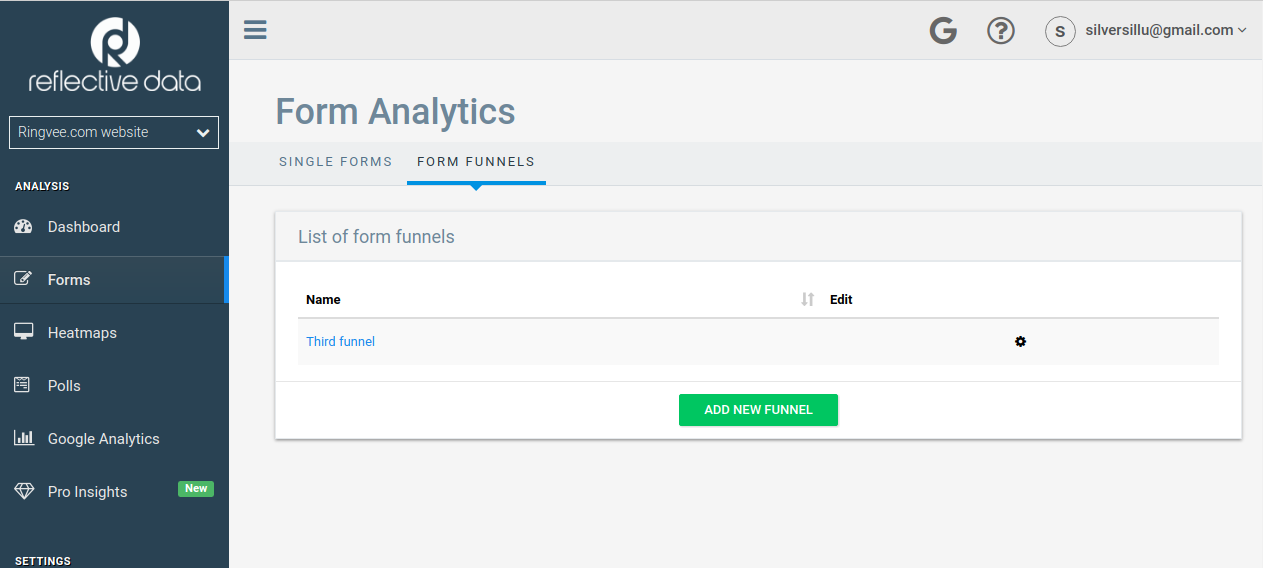Click the gear icon for Third funnel

[1020, 341]
